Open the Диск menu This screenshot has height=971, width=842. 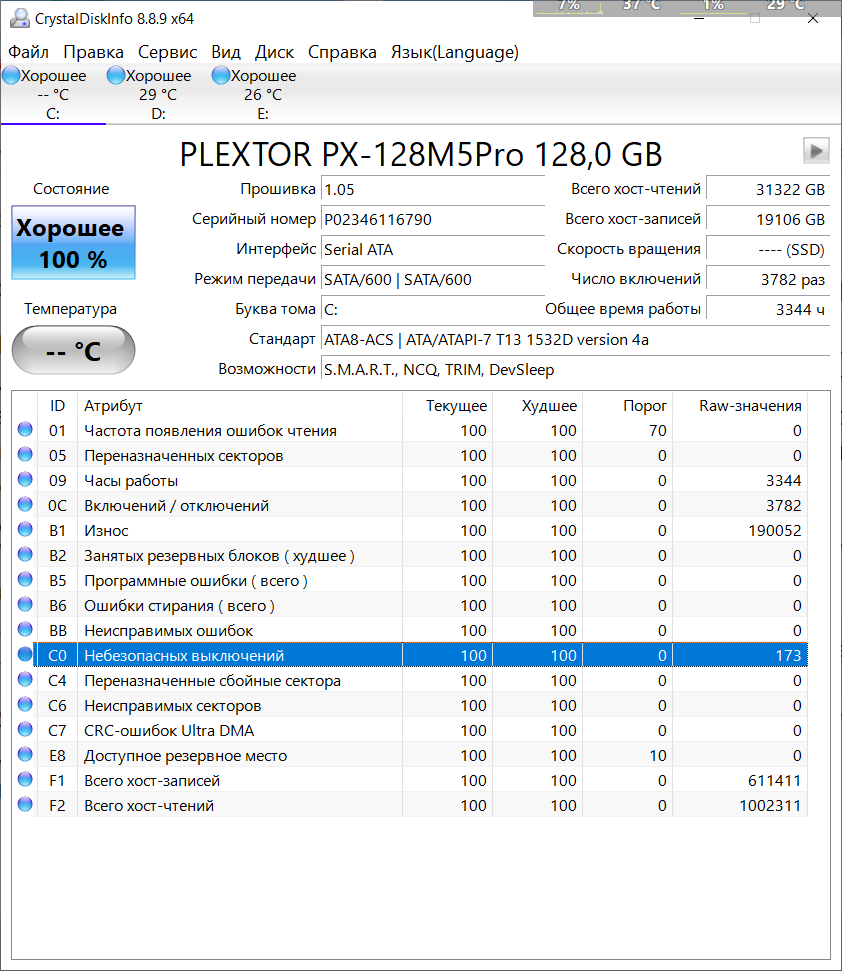tap(274, 52)
